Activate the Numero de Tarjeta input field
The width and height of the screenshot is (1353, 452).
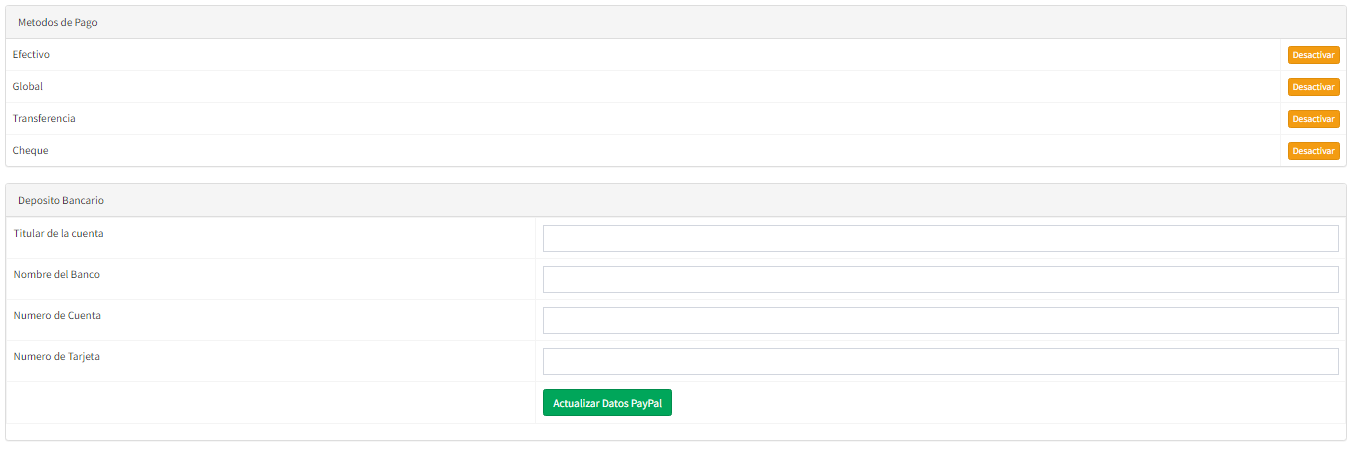[x=940, y=362]
